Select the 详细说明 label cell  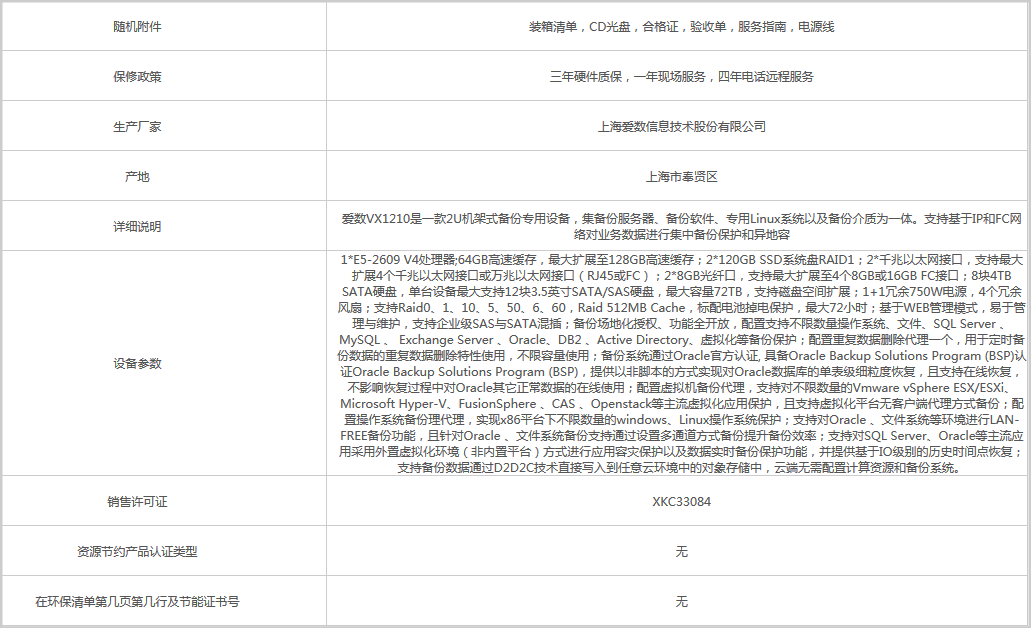(164, 226)
